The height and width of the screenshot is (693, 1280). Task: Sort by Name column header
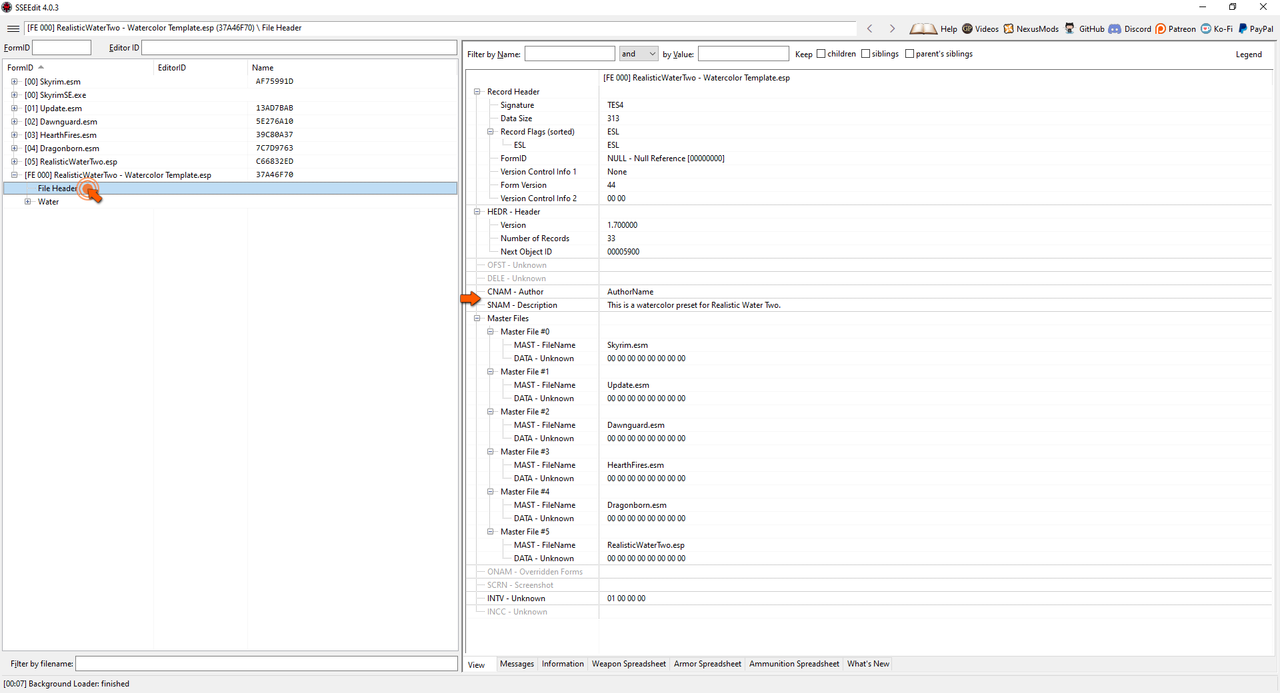pyautogui.click(x=352, y=68)
